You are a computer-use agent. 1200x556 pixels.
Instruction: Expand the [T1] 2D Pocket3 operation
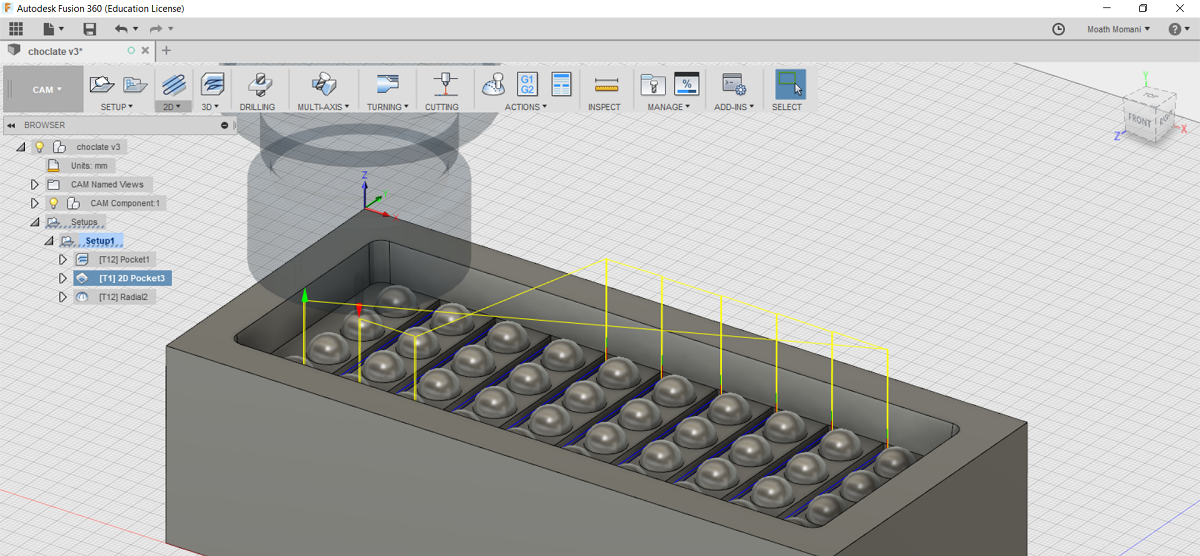click(63, 278)
